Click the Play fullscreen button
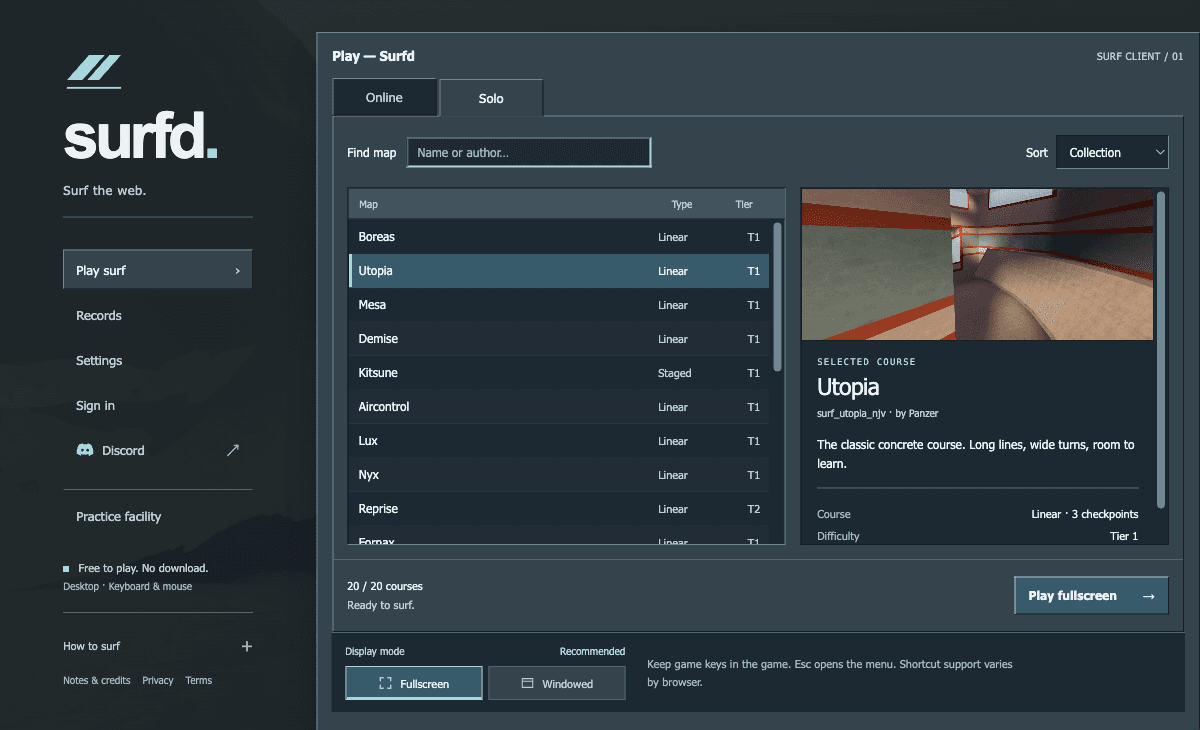The image size is (1200, 730). click(x=1091, y=595)
